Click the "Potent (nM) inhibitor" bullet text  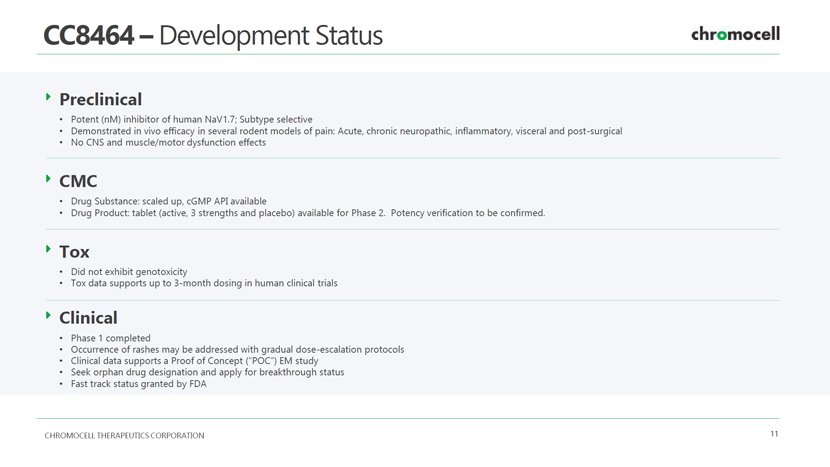[191, 120]
